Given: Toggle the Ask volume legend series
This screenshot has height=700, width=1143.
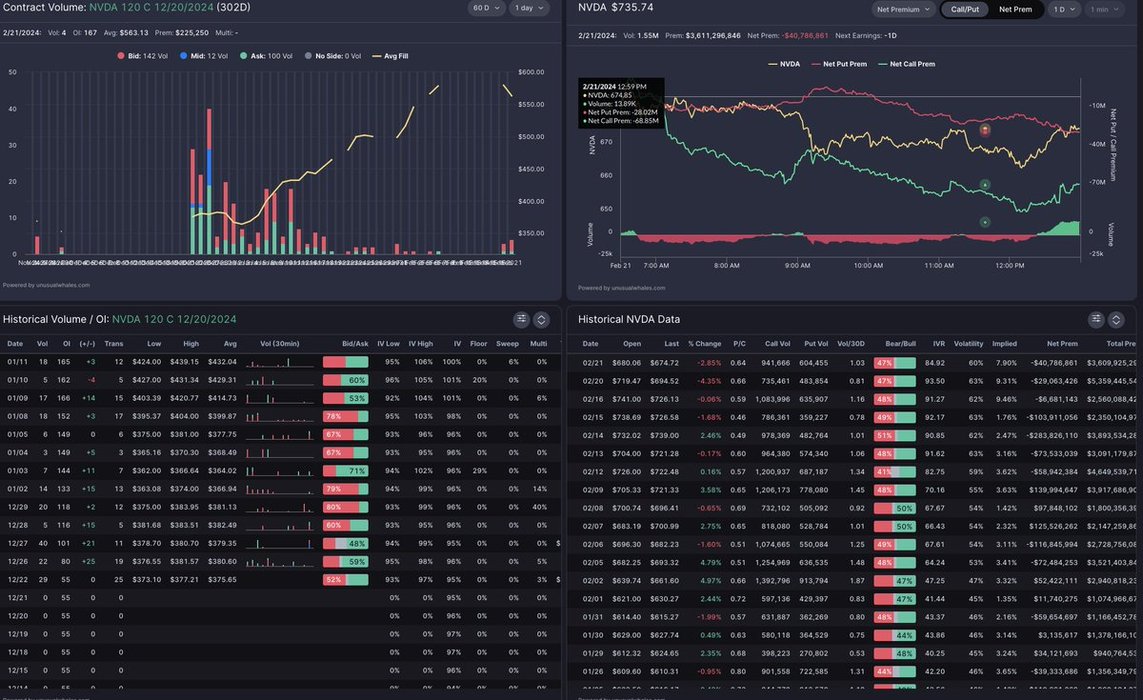Looking at the screenshot, I should tap(266, 56).
